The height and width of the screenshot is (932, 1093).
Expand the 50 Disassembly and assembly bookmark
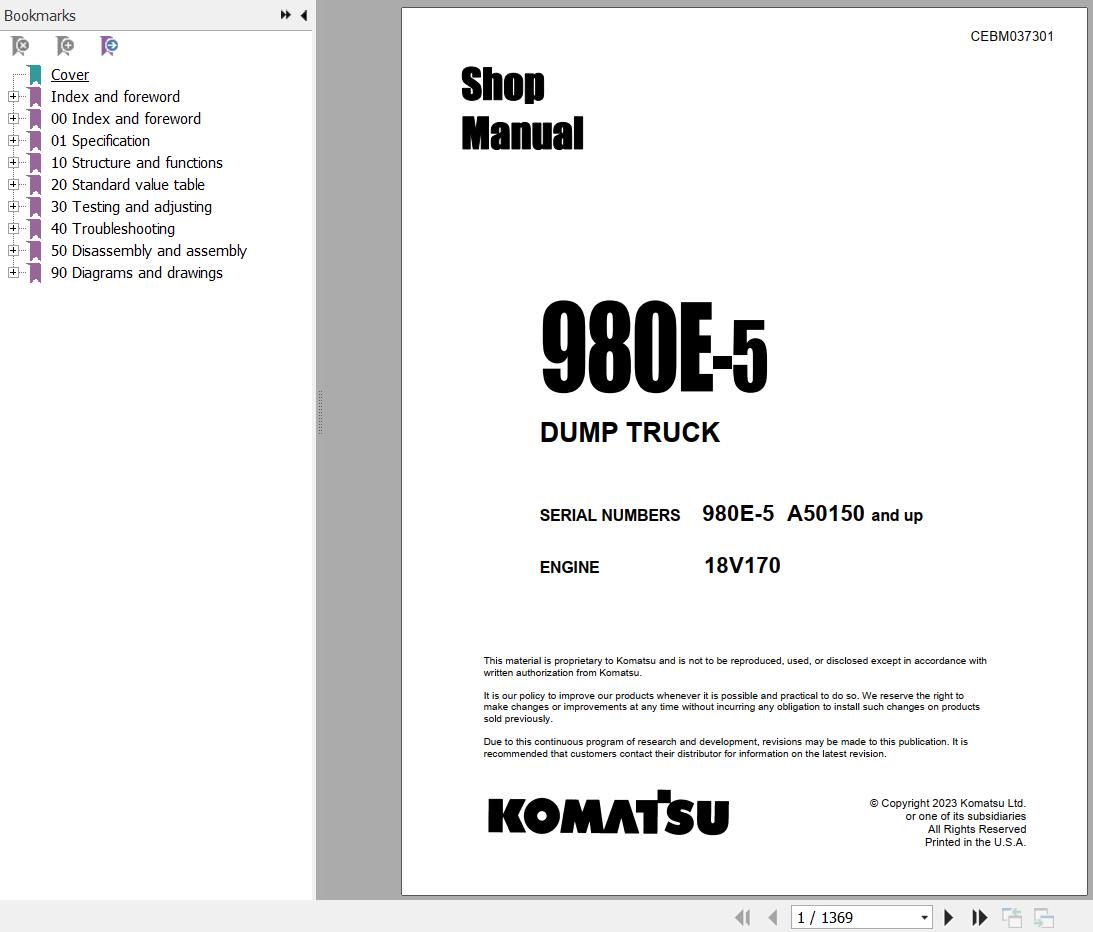(13, 250)
